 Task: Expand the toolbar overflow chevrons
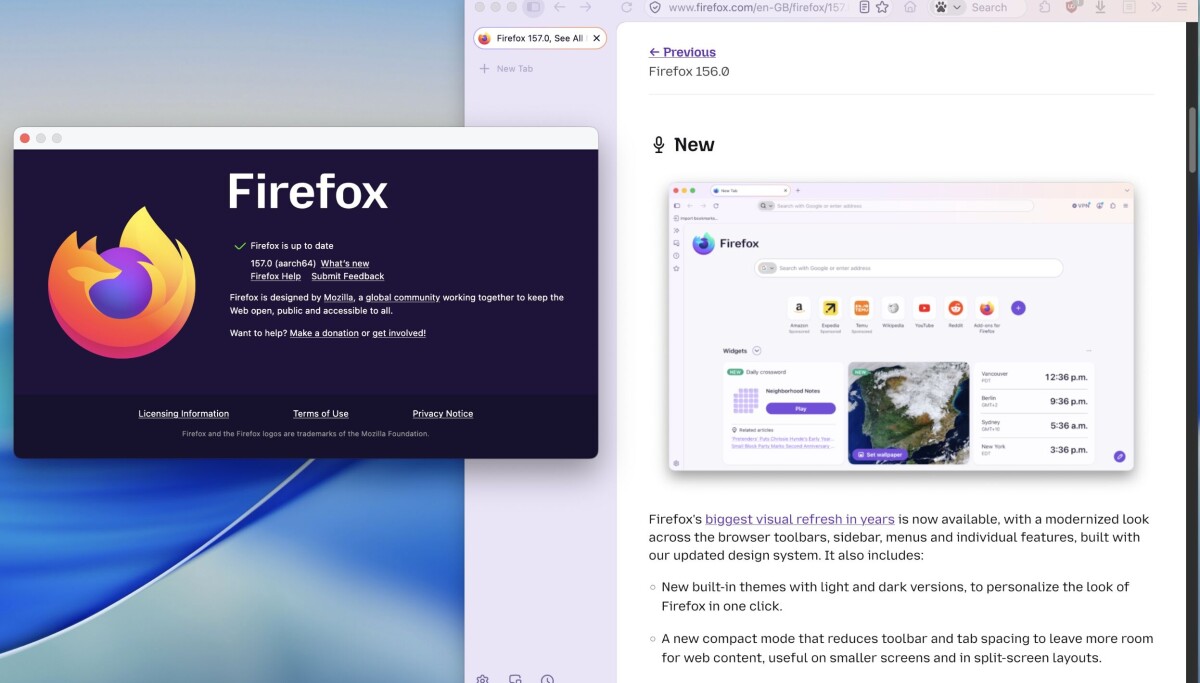coord(1156,7)
